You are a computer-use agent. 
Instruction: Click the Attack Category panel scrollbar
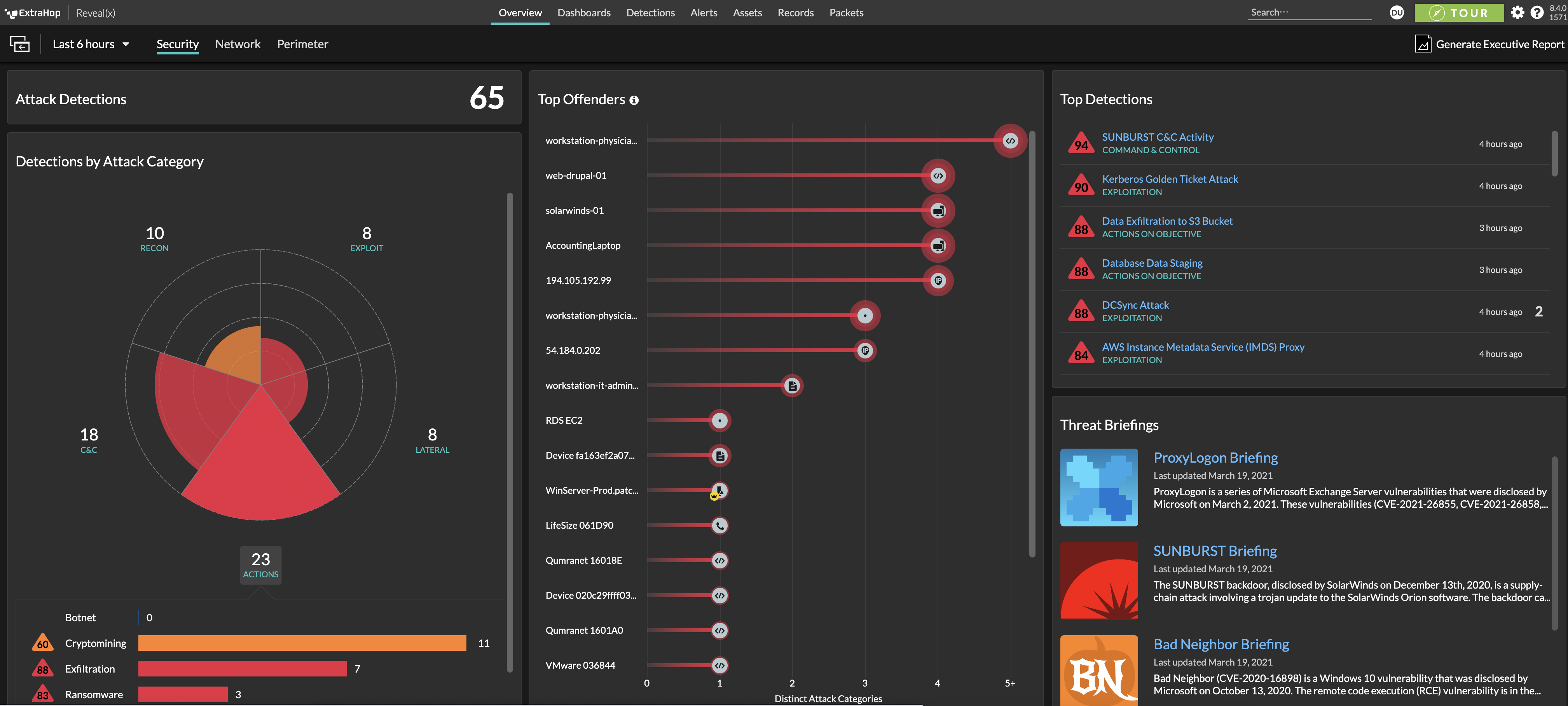point(510,432)
